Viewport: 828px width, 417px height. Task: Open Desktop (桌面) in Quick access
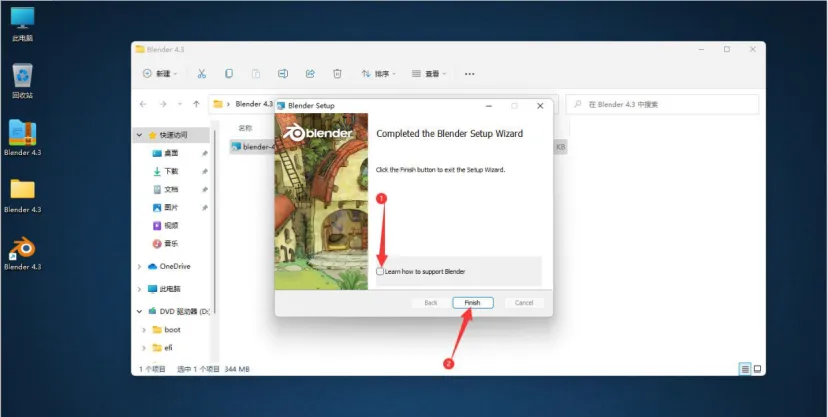click(x=172, y=153)
